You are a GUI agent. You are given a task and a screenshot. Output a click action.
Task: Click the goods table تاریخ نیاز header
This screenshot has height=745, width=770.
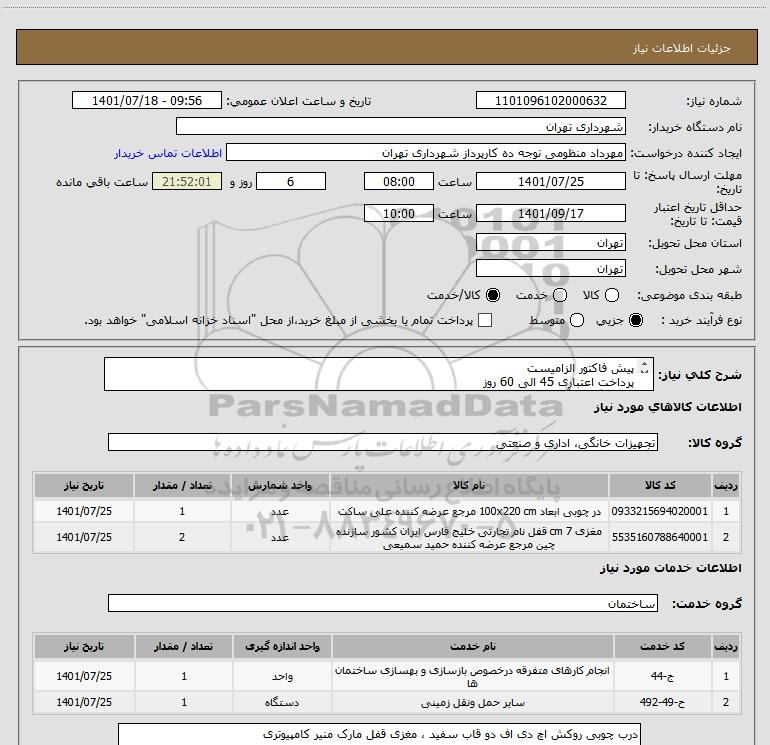click(83, 485)
